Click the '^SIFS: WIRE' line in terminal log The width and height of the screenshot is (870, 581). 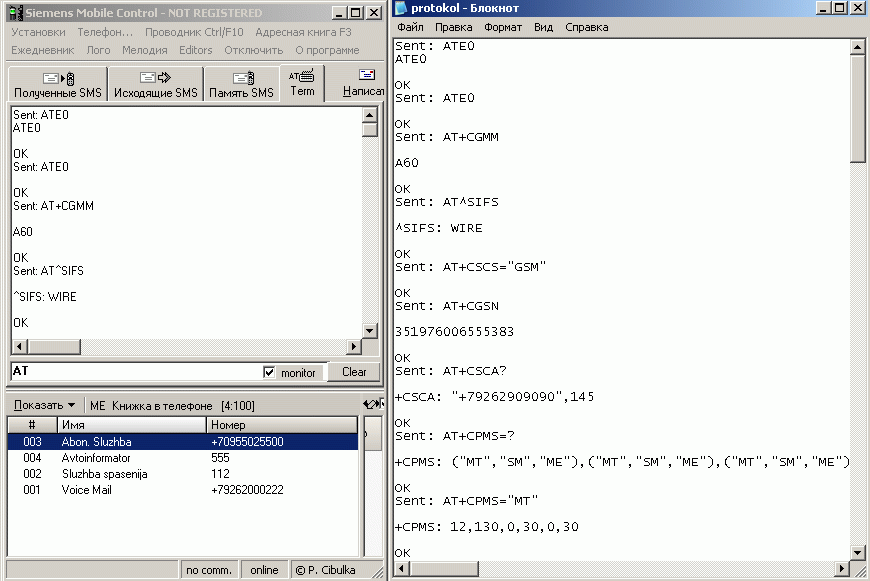(45, 297)
